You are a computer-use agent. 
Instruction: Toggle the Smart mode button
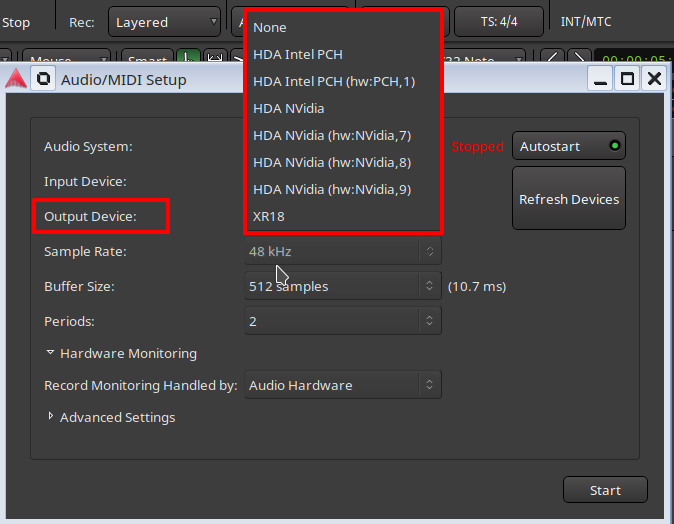pyautogui.click(x=148, y=60)
